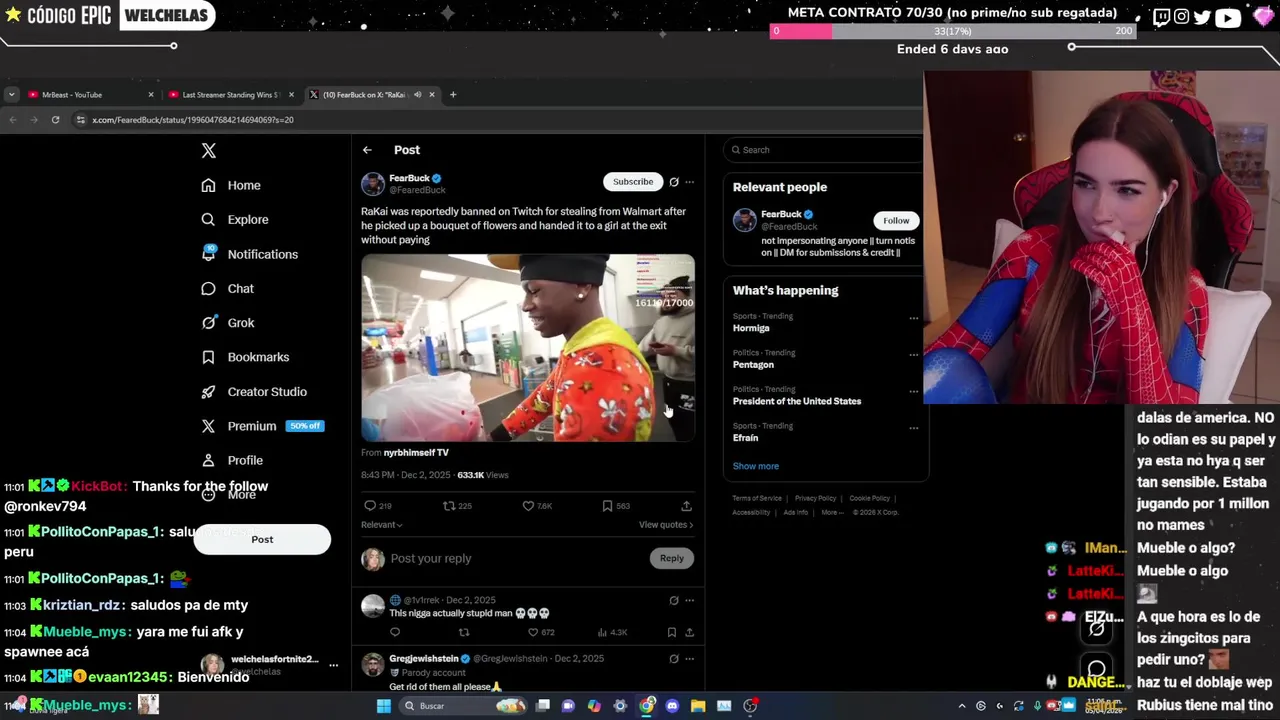Go back using the Post header arrow
The image size is (1280, 720).
tap(367, 150)
